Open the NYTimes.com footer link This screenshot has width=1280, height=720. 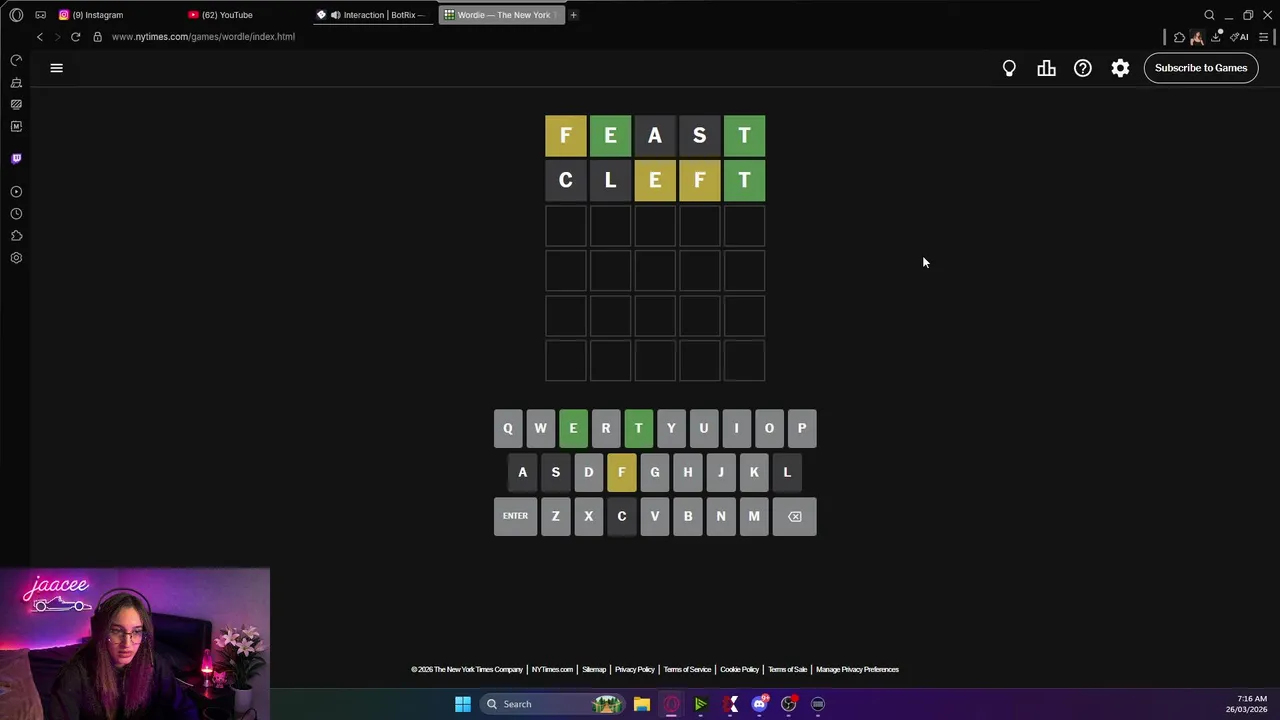tap(552, 670)
